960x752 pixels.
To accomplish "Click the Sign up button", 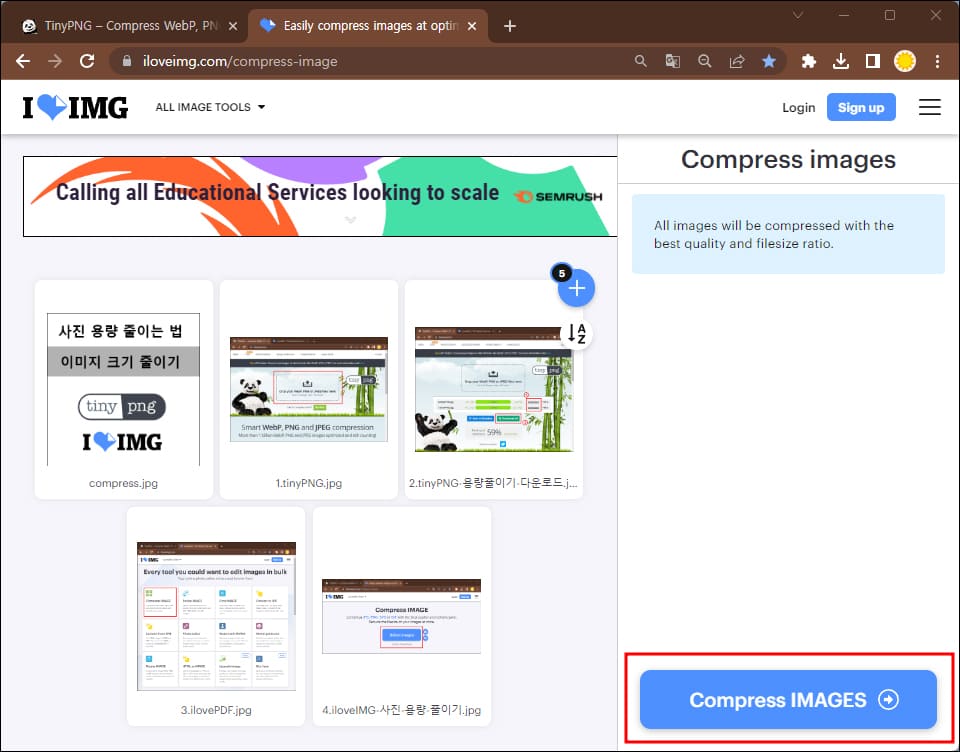I will pyautogui.click(x=861, y=107).
